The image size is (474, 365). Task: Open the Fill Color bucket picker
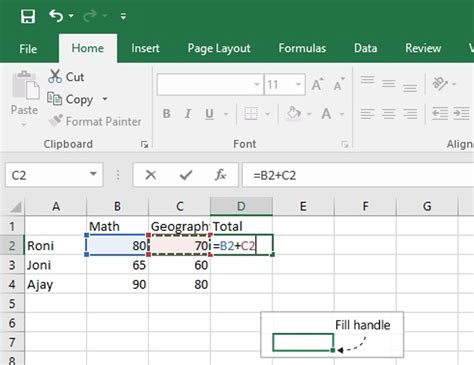point(294,114)
